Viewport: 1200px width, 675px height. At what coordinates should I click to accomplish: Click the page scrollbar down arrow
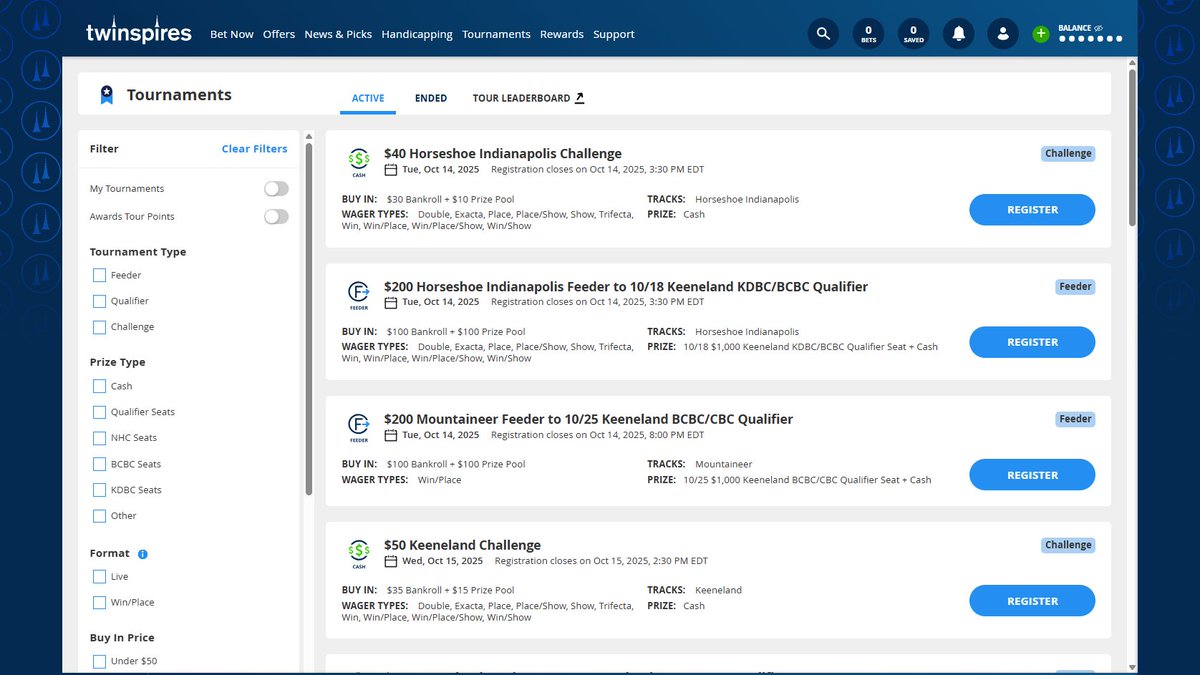[x=1132, y=667]
